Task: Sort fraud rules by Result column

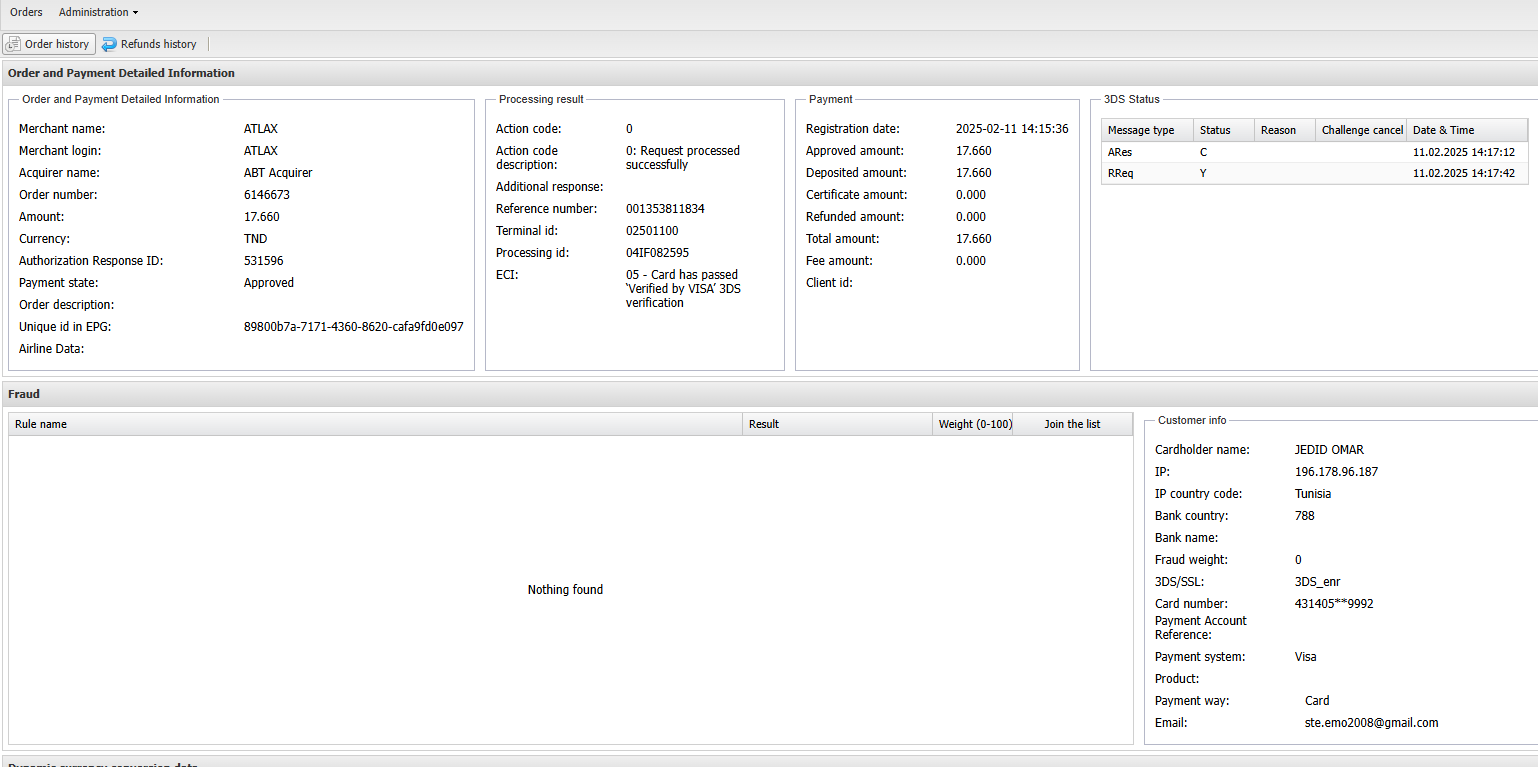Action: tap(764, 424)
